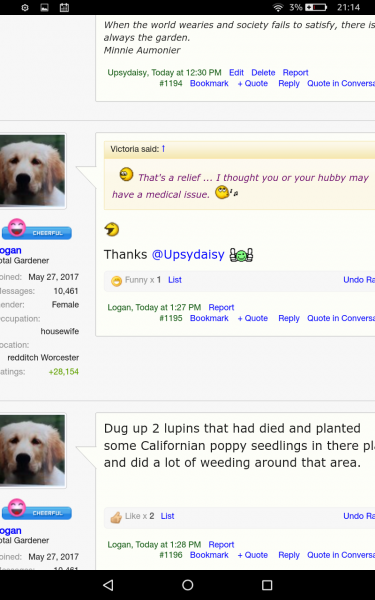Report post #1194
The width and height of the screenshot is (375, 600).
[x=295, y=72]
